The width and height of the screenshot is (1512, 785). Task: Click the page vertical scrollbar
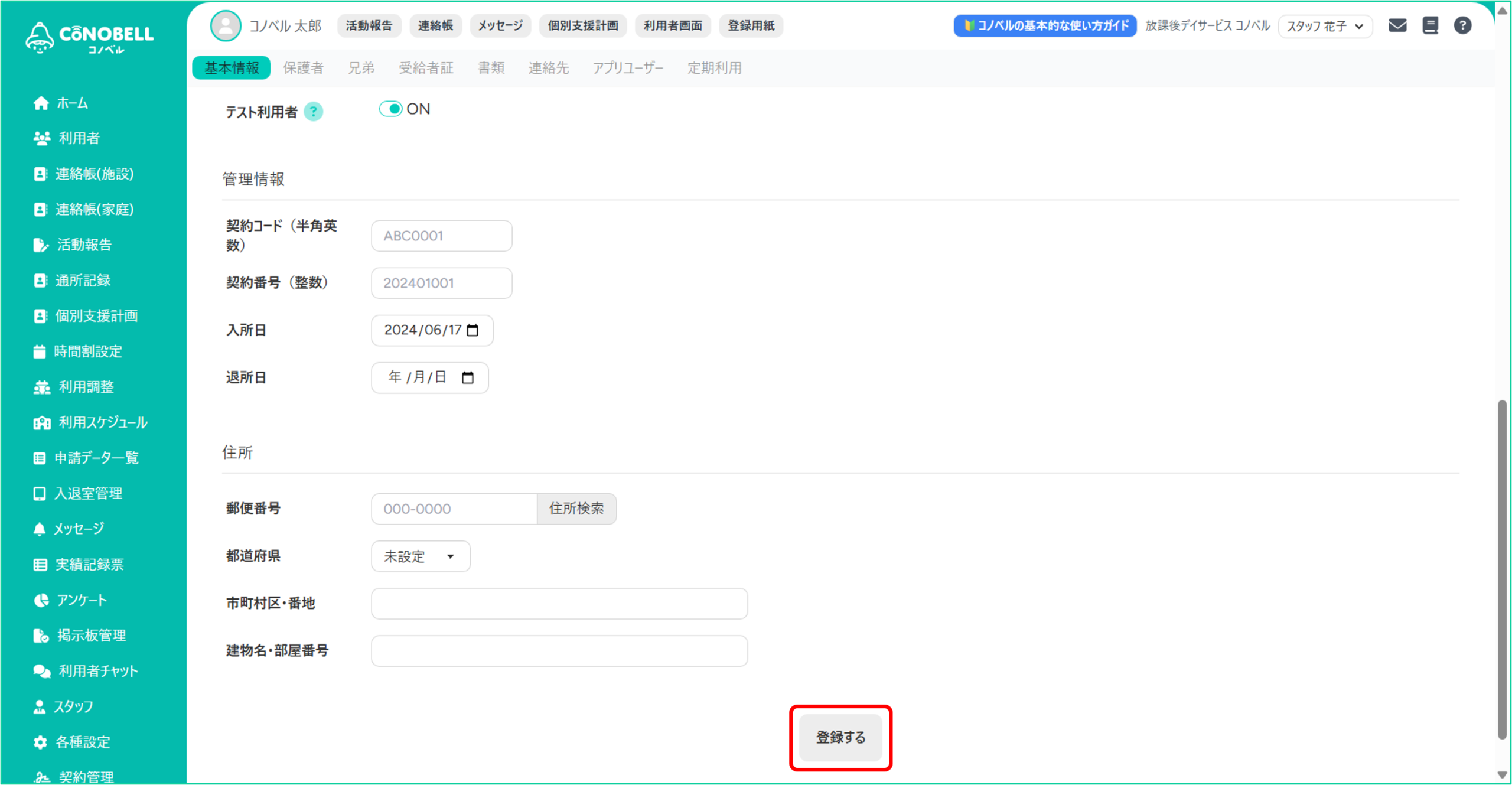(x=1502, y=567)
